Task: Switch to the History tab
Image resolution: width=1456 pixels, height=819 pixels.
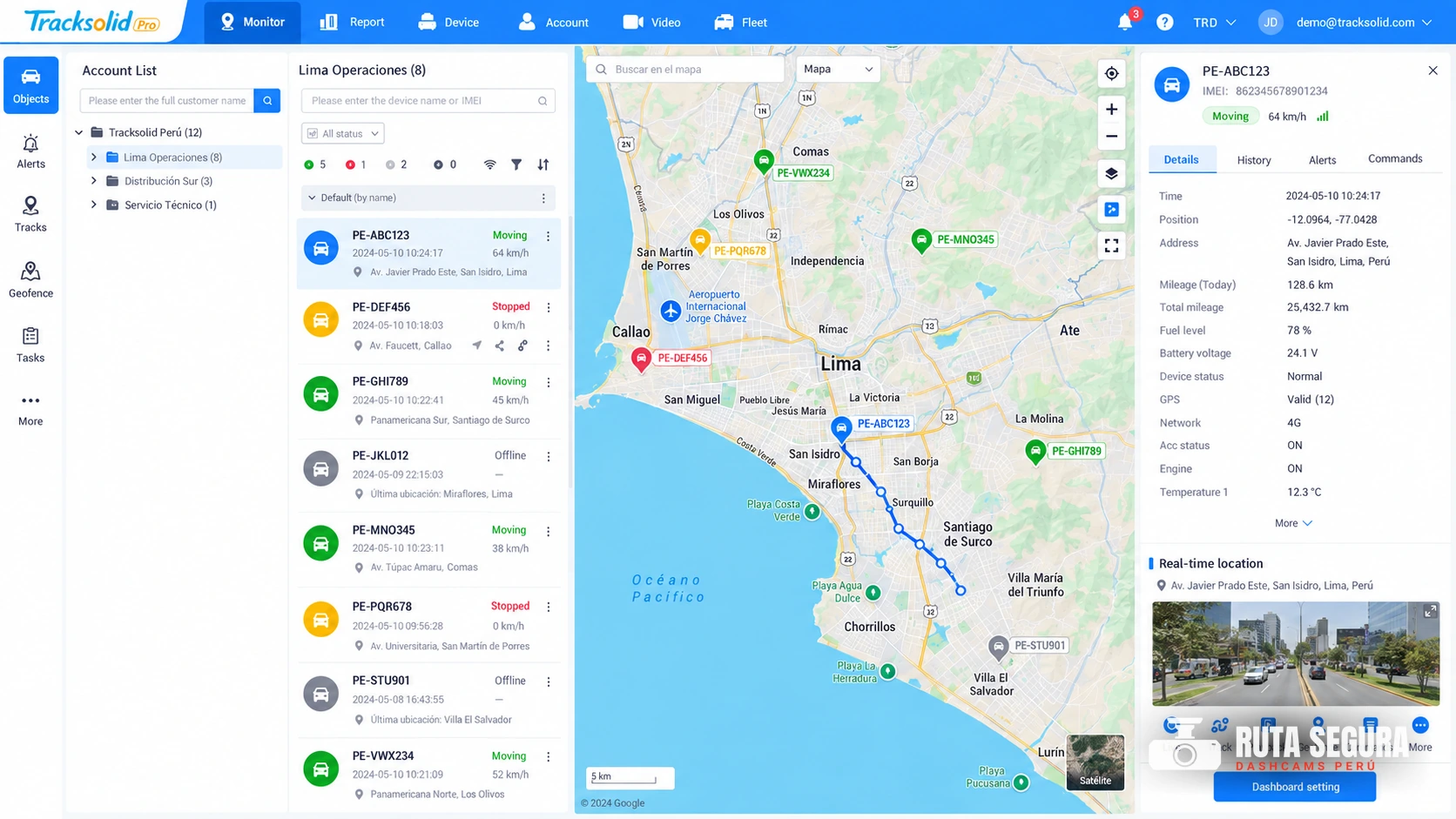Action: 1254,160
